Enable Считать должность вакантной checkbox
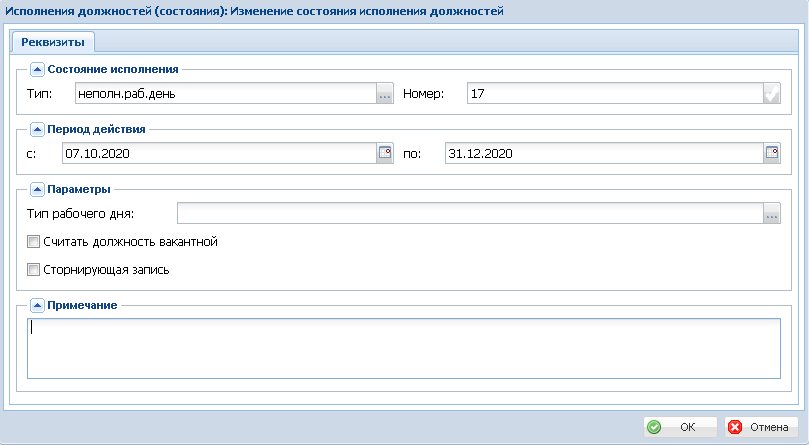The image size is (809, 445). [34, 242]
